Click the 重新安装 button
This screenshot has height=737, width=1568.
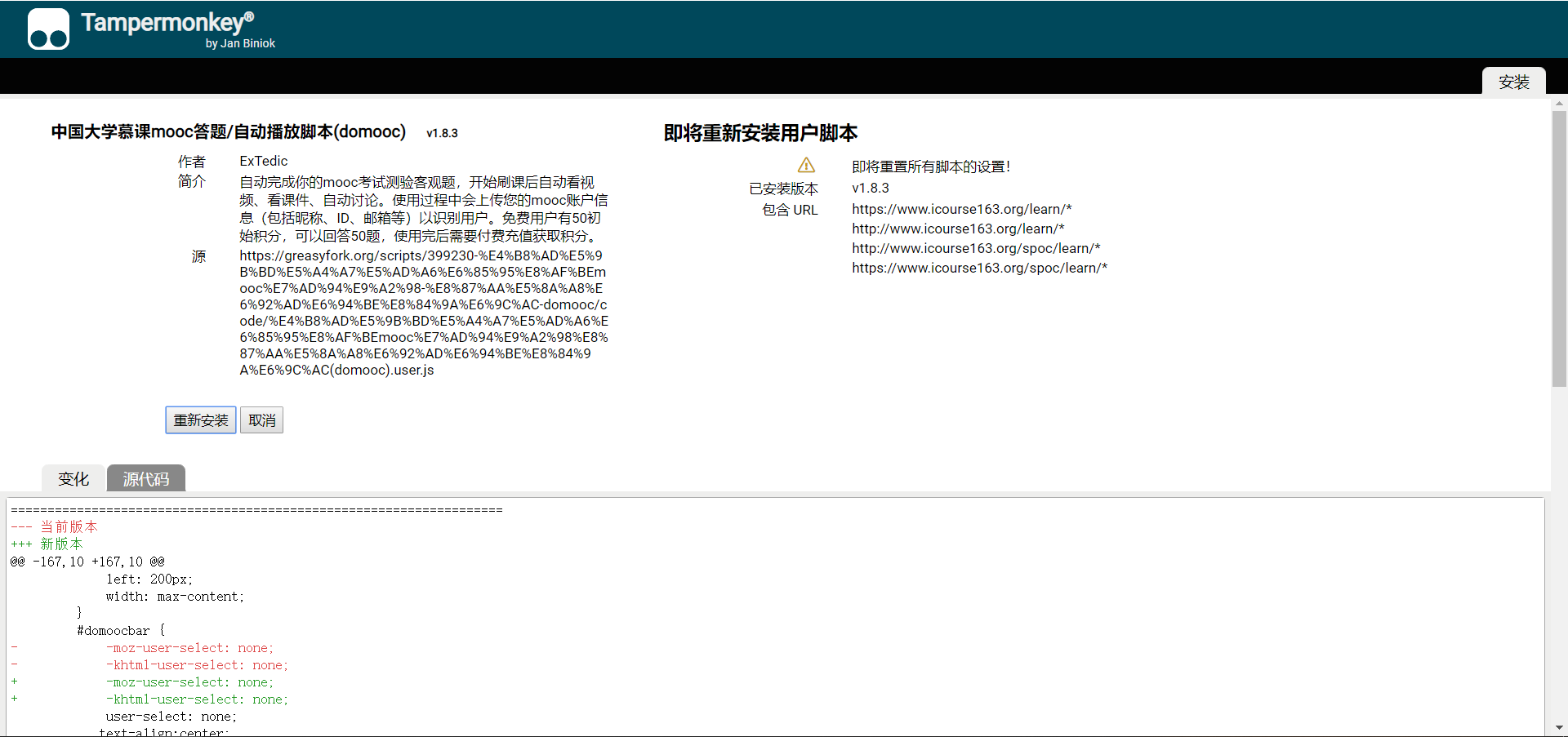coord(201,420)
